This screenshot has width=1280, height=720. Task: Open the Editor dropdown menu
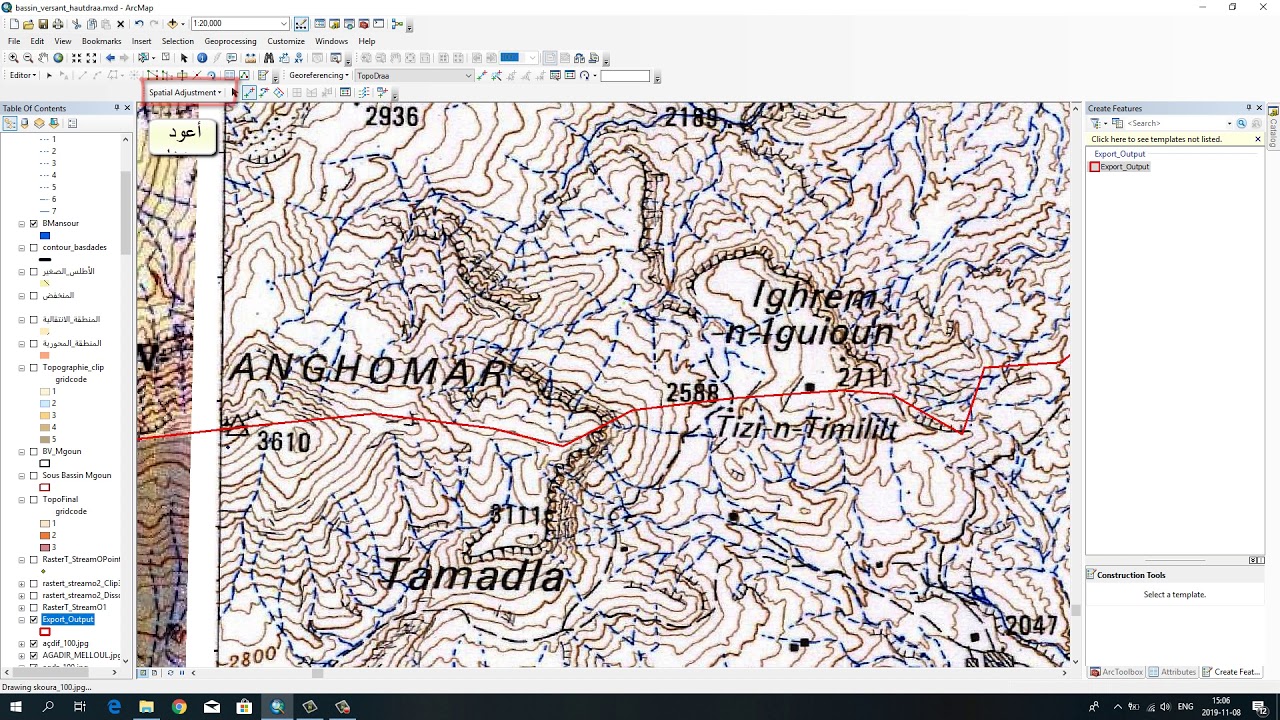coord(23,76)
